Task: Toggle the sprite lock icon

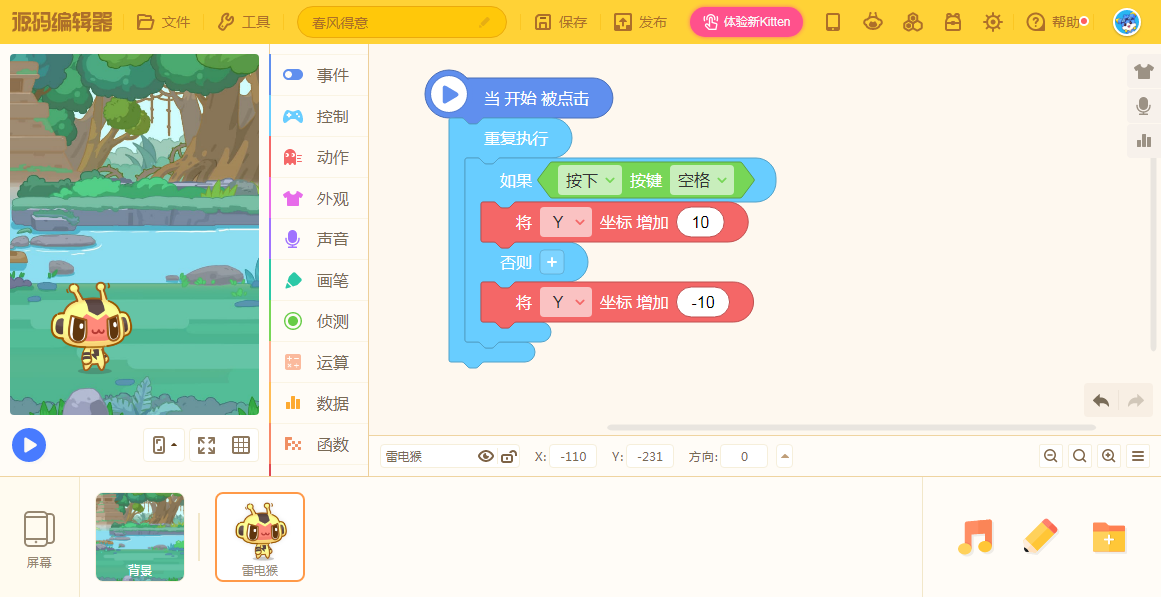Action: 509,456
